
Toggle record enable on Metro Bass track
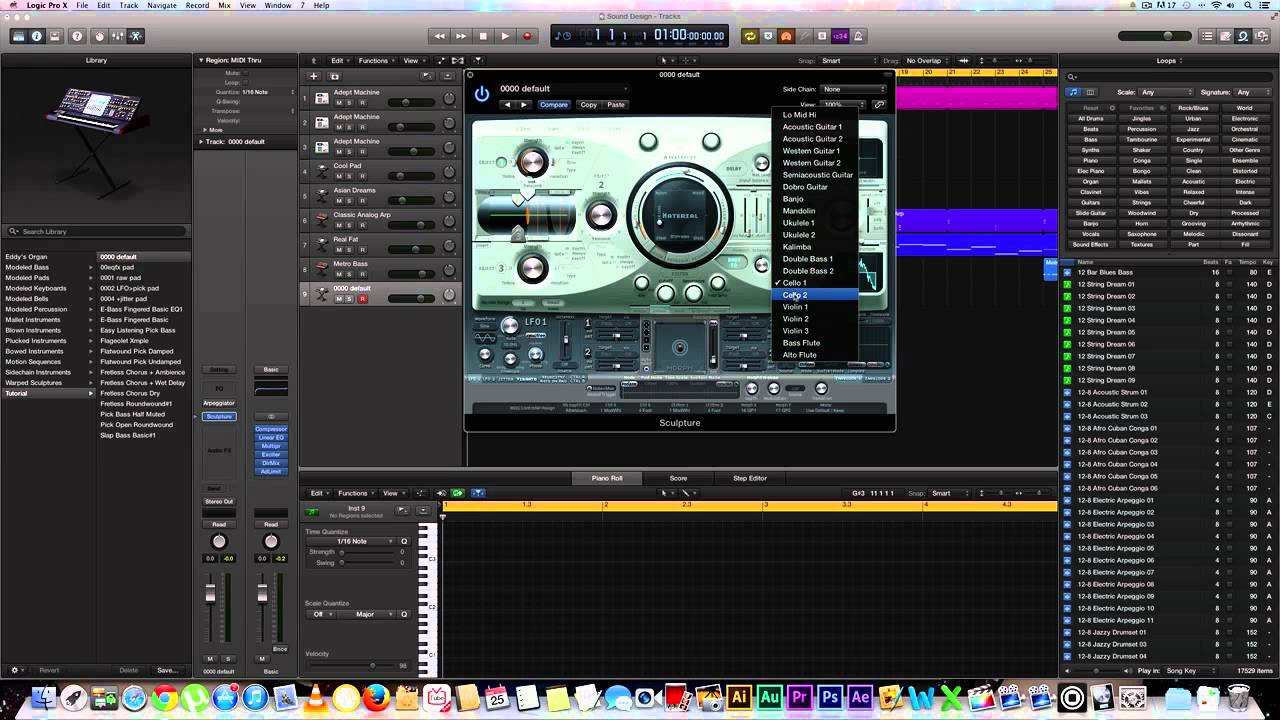362,274
